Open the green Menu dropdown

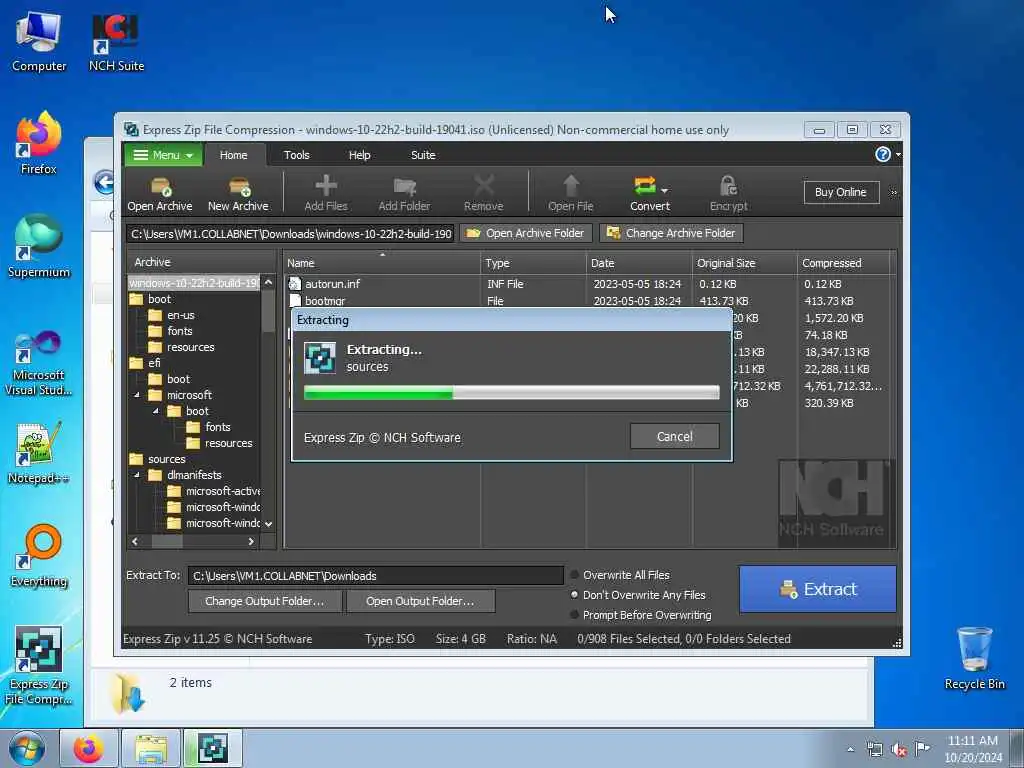click(163, 155)
